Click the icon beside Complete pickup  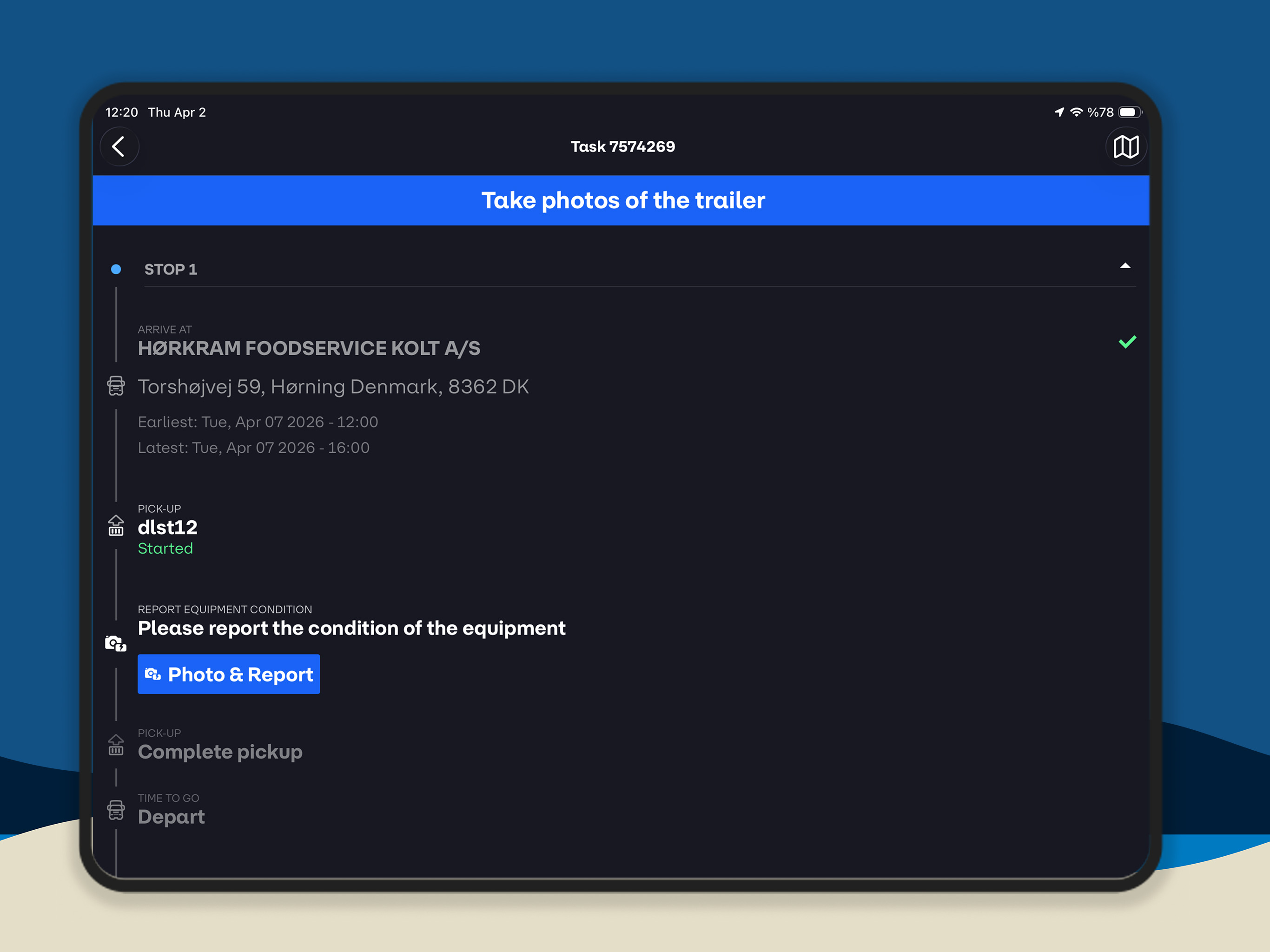pyautogui.click(x=116, y=745)
